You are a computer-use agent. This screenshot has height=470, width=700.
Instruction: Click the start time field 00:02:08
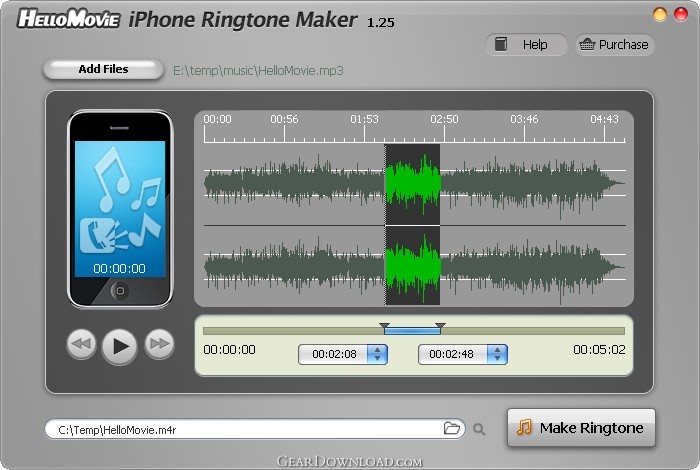[x=334, y=354]
